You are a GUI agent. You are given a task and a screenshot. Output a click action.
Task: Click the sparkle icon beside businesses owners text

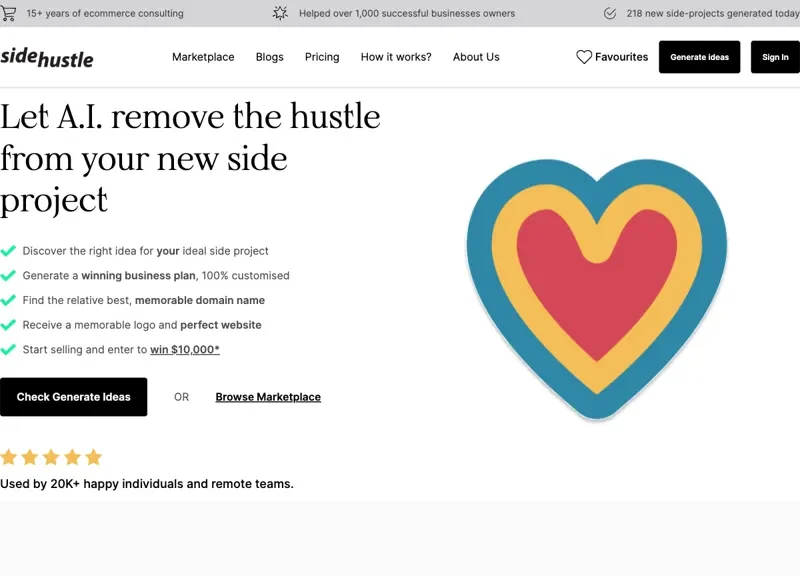[279, 13]
